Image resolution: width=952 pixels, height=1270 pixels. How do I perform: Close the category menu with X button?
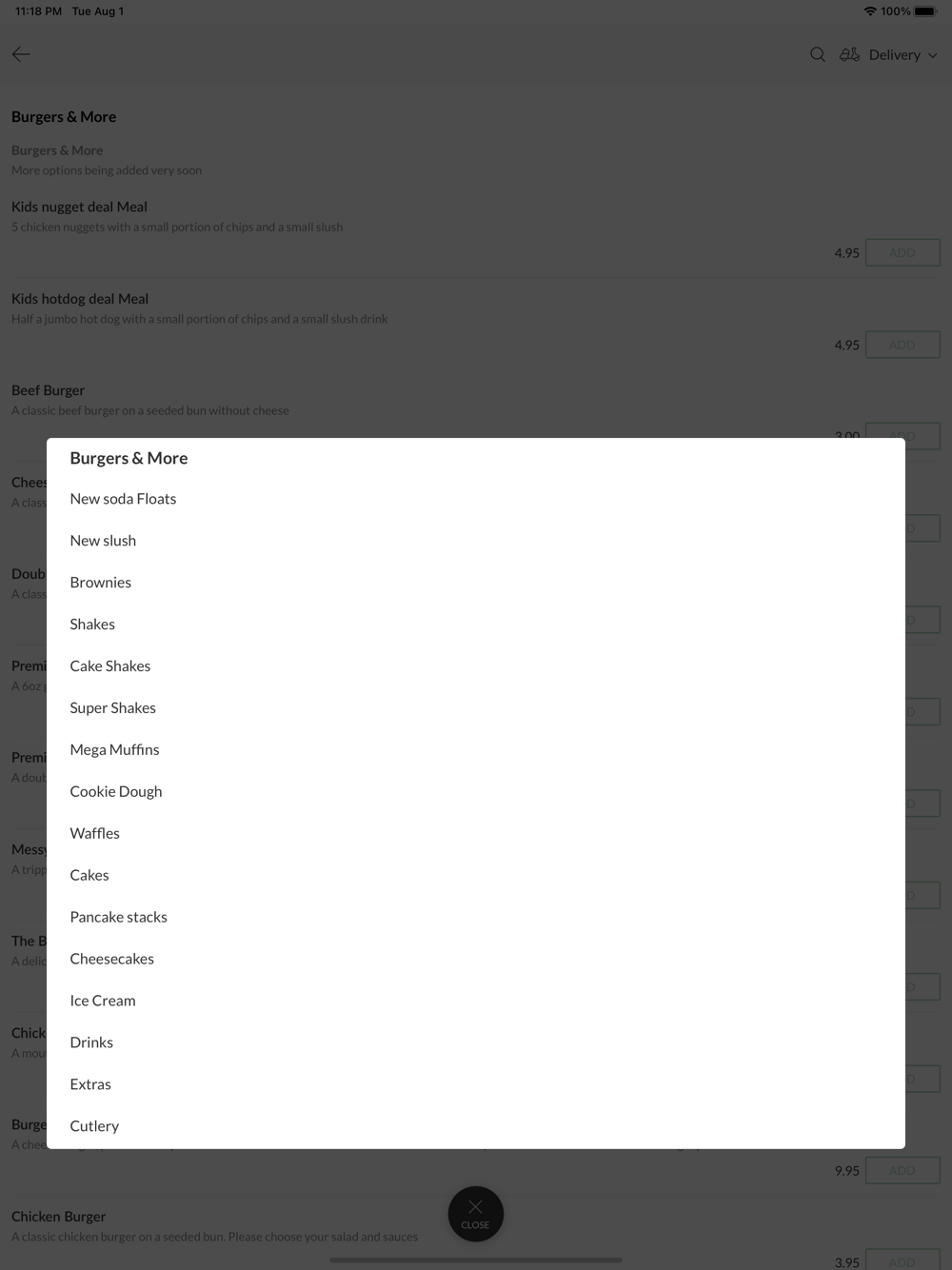click(x=475, y=1213)
